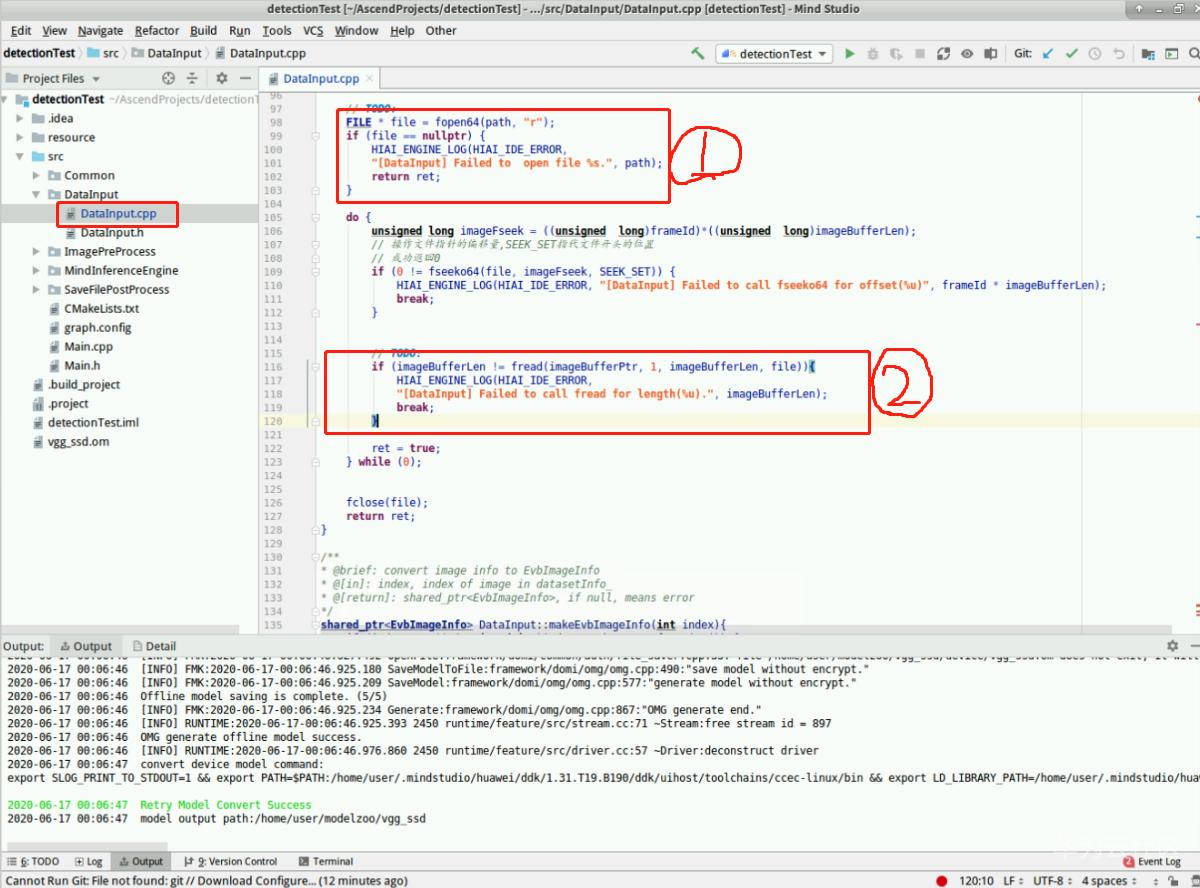The width and height of the screenshot is (1200, 888).
Task: Open Project Structure folder icon in toolbar
Action: 1148,54
